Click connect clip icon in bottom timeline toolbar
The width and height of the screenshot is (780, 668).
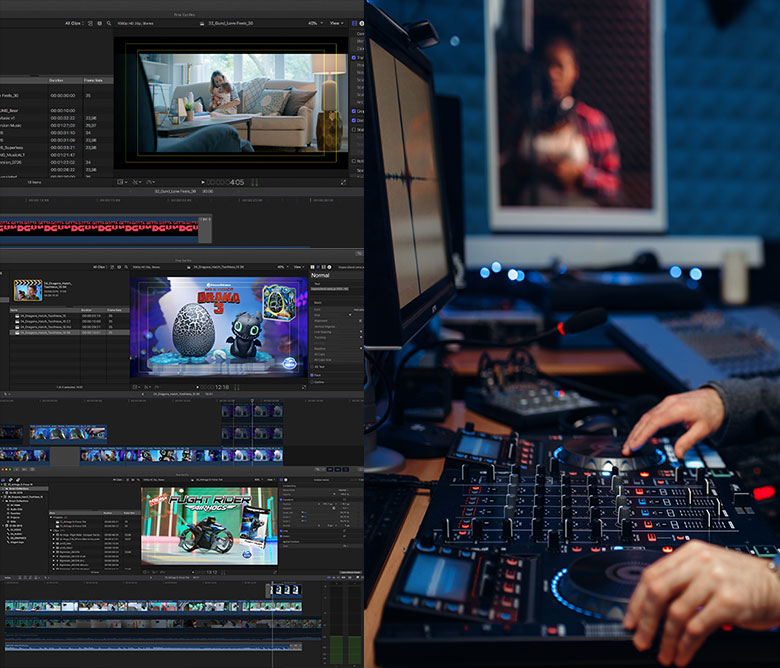[20, 577]
